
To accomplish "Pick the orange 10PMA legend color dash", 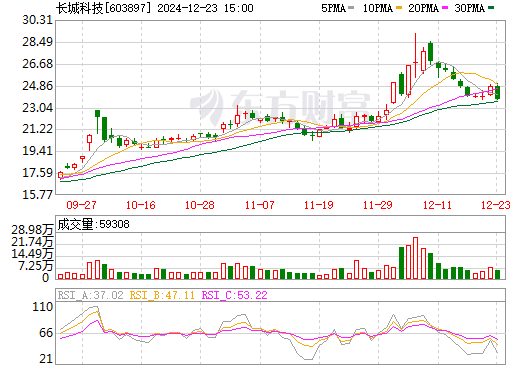I will 399,8.
